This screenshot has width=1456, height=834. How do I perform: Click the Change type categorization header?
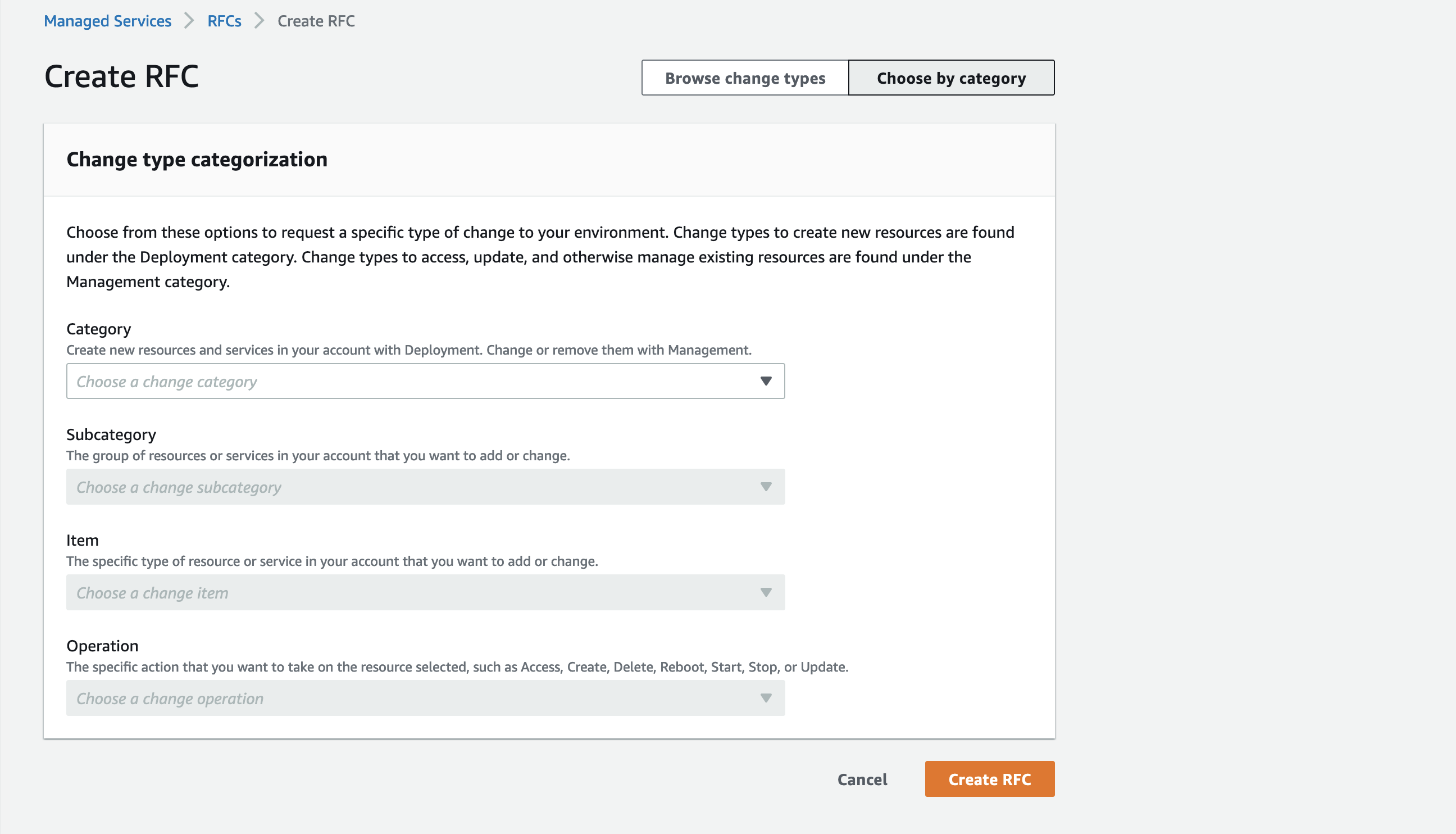click(197, 159)
